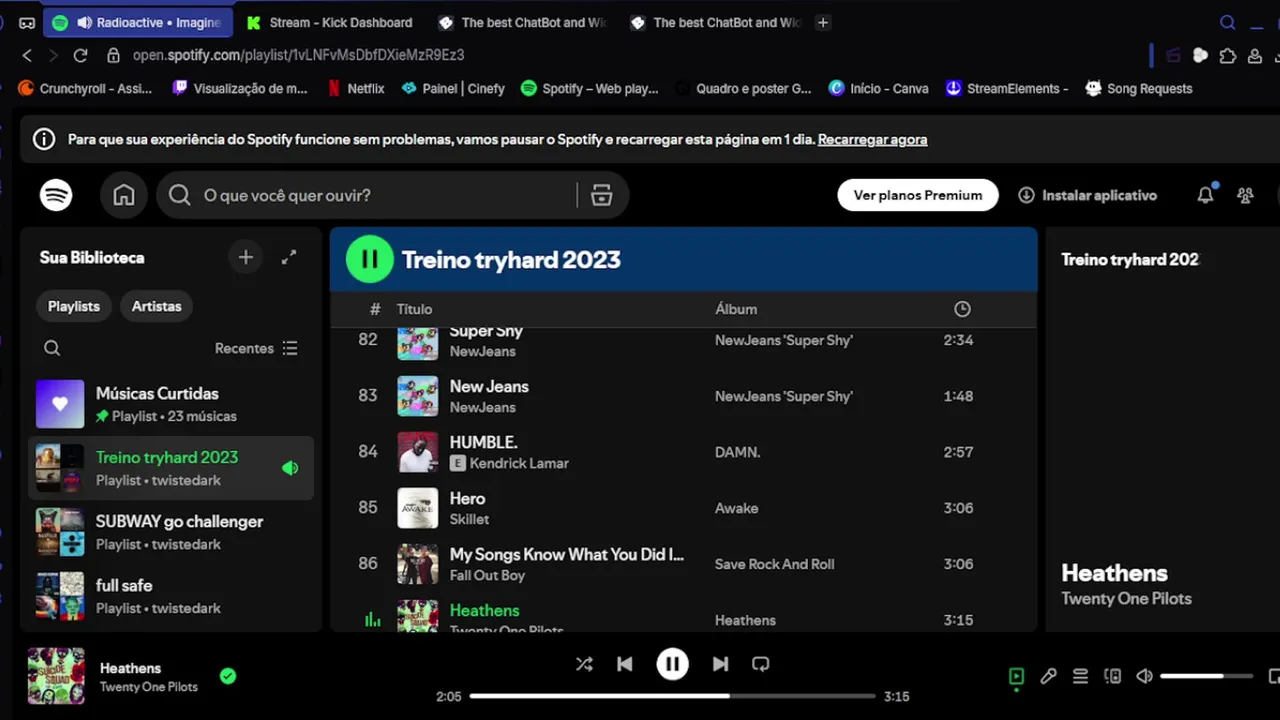
Task: Open Twenty One Pilots artist in right panel
Action: coord(1126,598)
